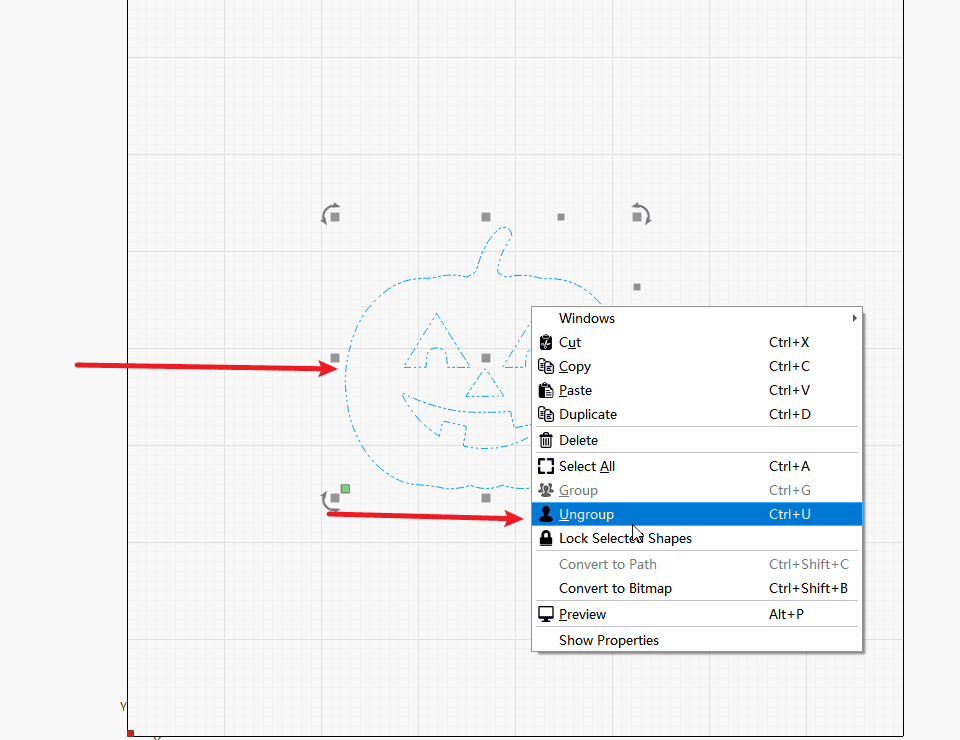Click the left-middle resize handle of the pumpkin

[x=335, y=358]
